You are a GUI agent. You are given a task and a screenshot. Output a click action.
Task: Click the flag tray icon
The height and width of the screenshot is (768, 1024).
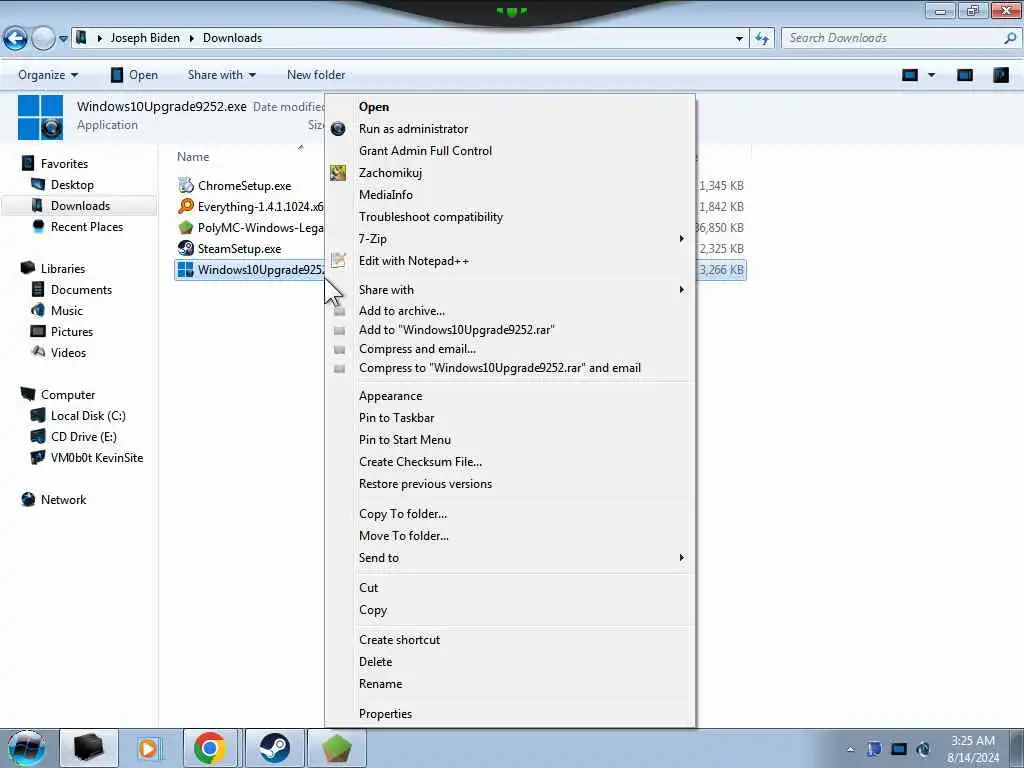point(874,749)
